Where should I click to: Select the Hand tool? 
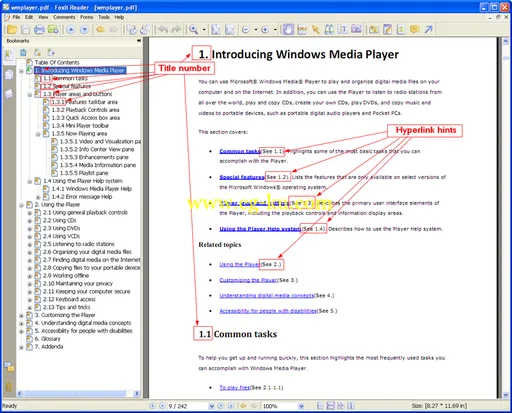coord(288,30)
